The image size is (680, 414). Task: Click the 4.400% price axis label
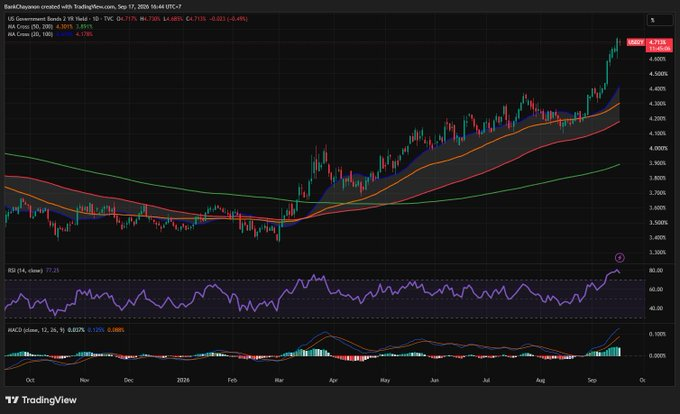click(x=658, y=89)
